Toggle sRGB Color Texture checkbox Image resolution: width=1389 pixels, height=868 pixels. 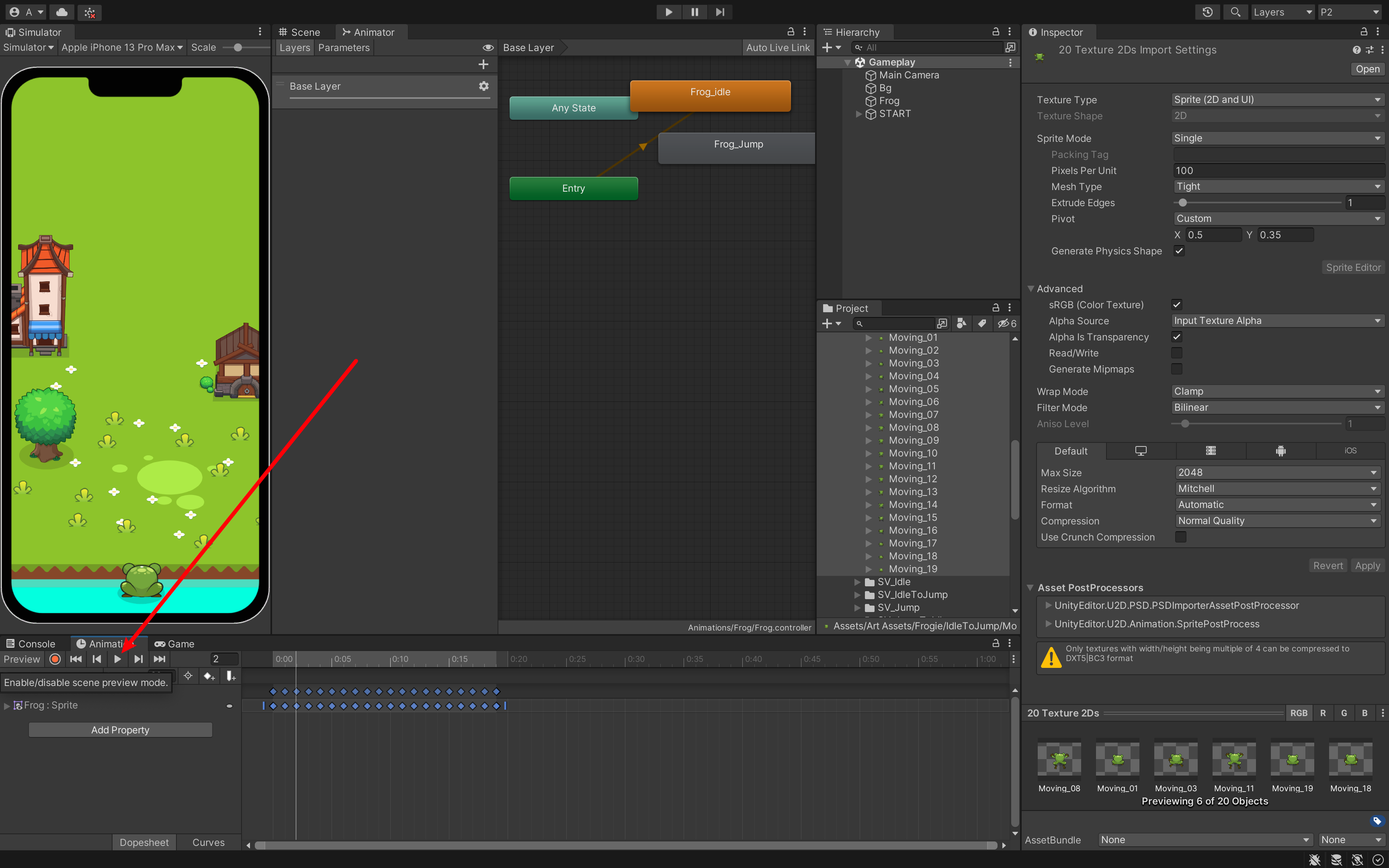coord(1177,305)
